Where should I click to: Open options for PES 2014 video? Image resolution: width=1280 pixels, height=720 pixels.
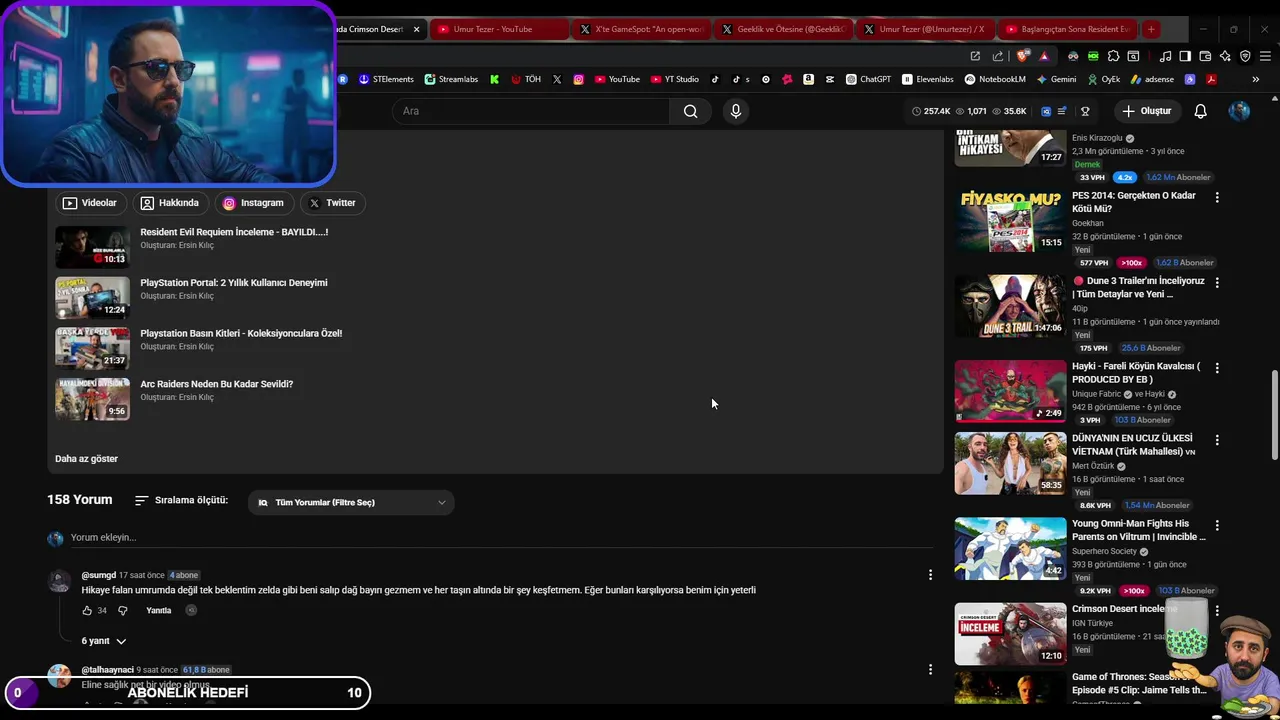[x=1217, y=198]
